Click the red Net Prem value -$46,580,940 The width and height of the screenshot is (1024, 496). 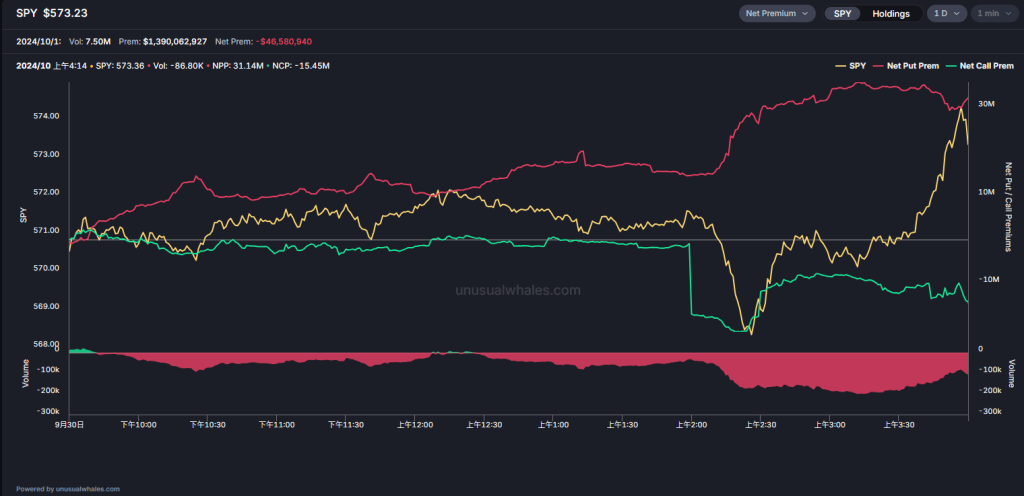[297, 41]
